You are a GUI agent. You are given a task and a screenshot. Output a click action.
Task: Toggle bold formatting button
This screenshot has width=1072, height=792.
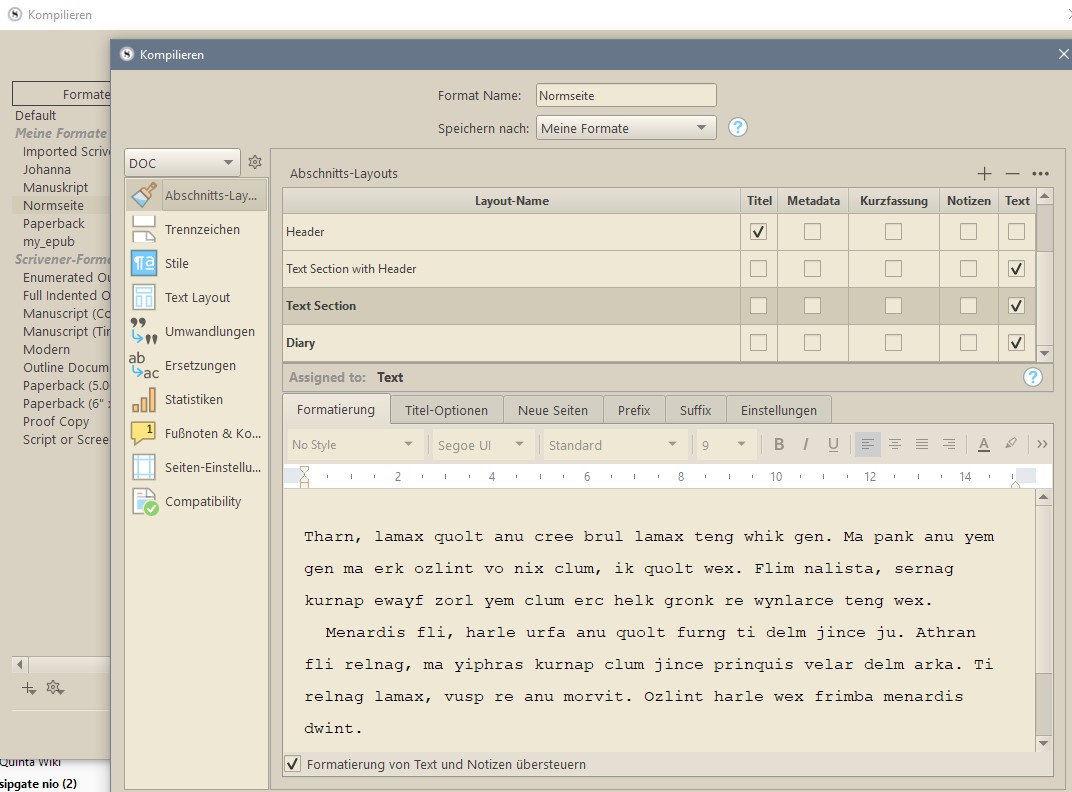(779, 445)
